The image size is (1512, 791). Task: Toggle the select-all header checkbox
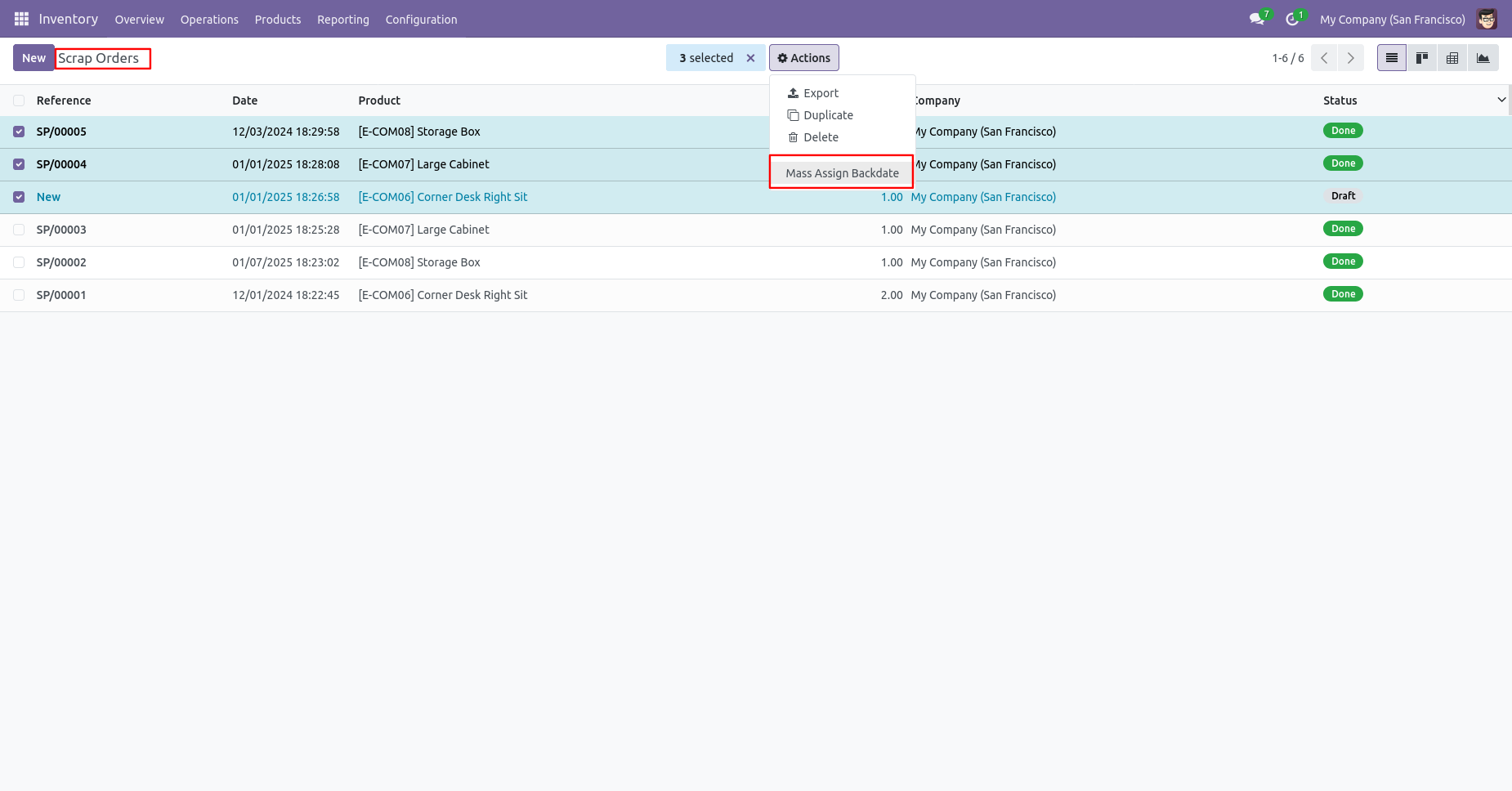coord(19,101)
